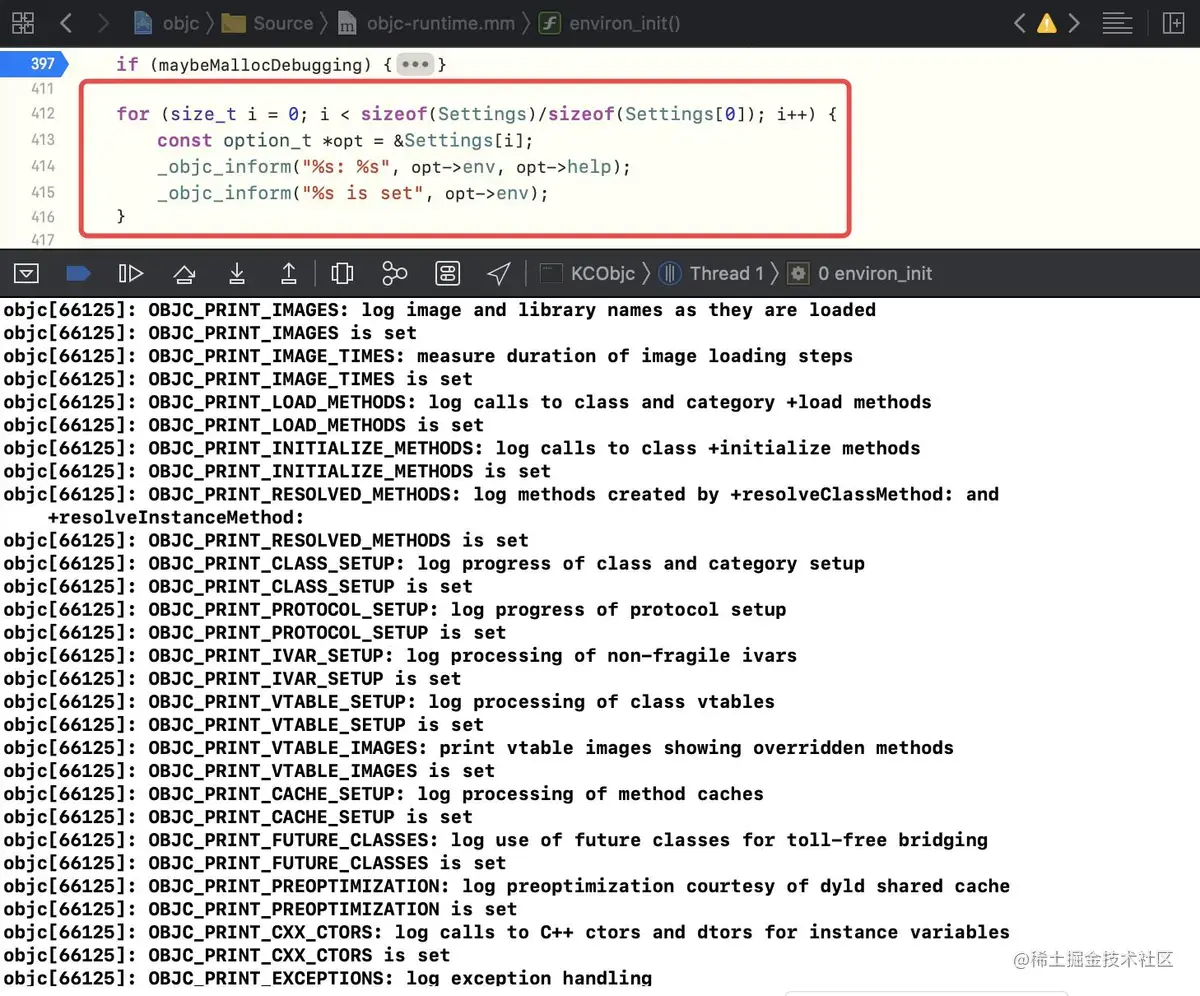Click 'OBJC_PRINT_VTABLE_SETUP is set' log line
This screenshot has height=996, width=1200.
click(244, 724)
